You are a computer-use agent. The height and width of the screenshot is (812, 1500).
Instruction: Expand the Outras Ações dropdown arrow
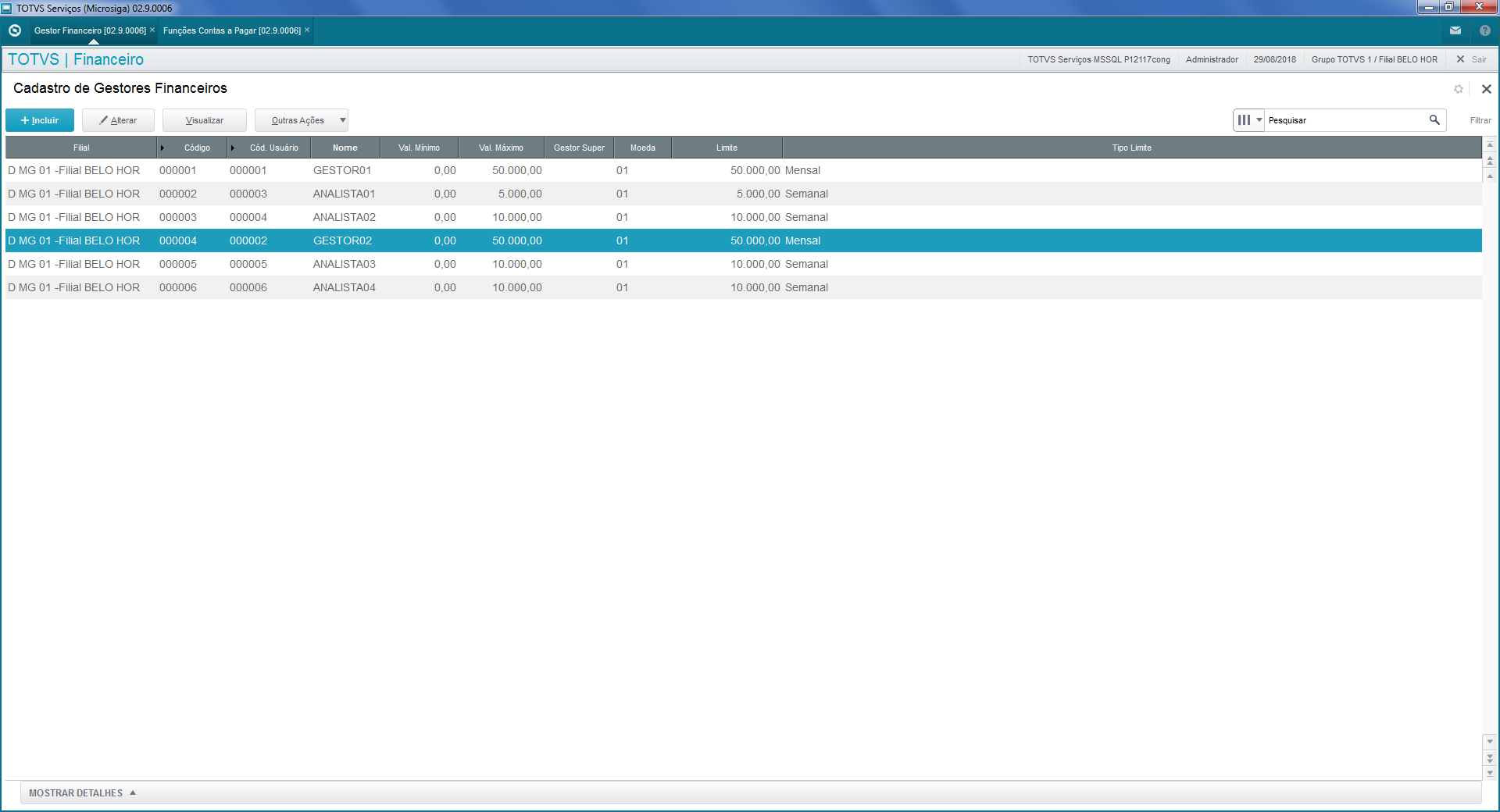[342, 120]
